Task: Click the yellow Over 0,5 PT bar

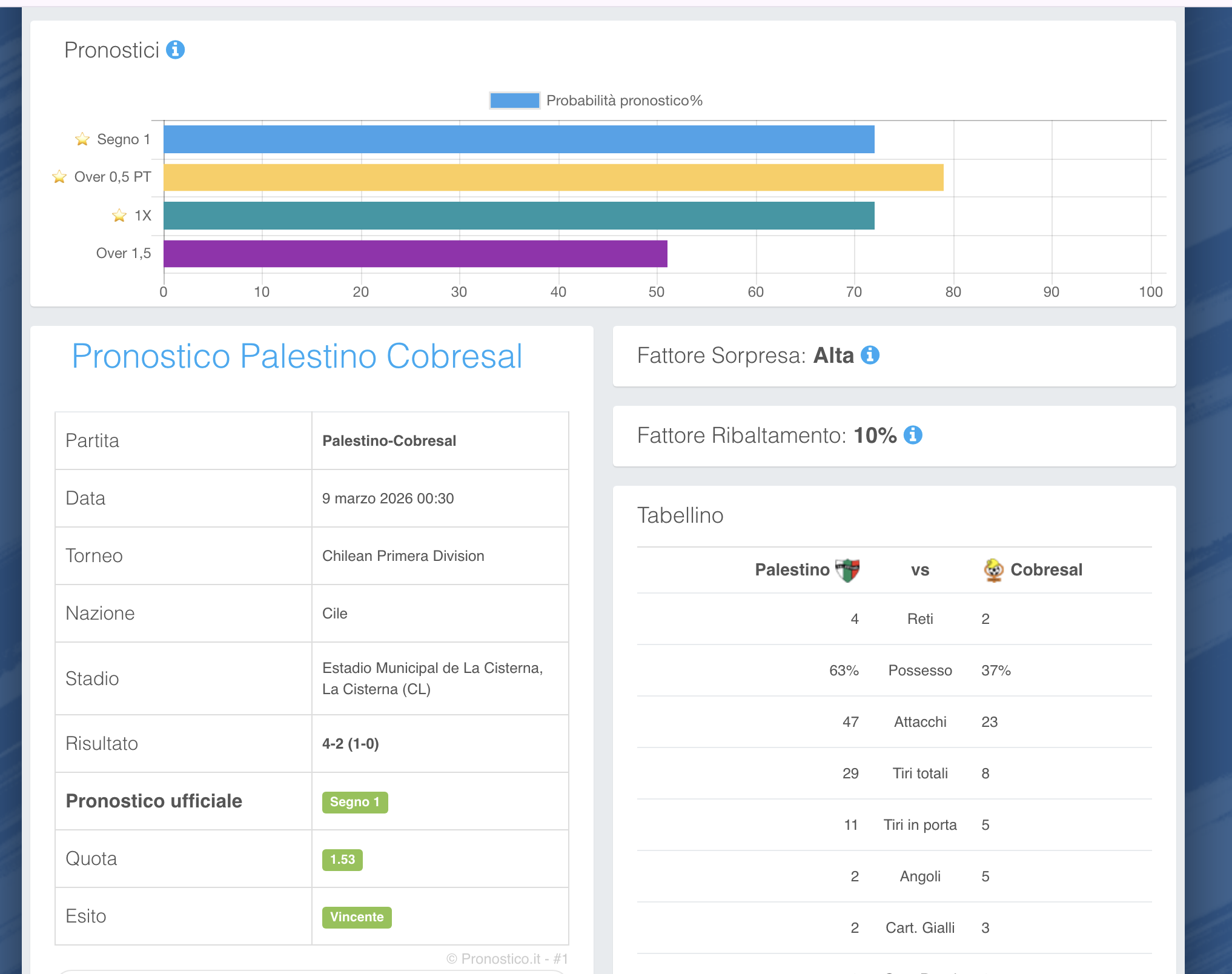Action: pyautogui.click(x=553, y=177)
